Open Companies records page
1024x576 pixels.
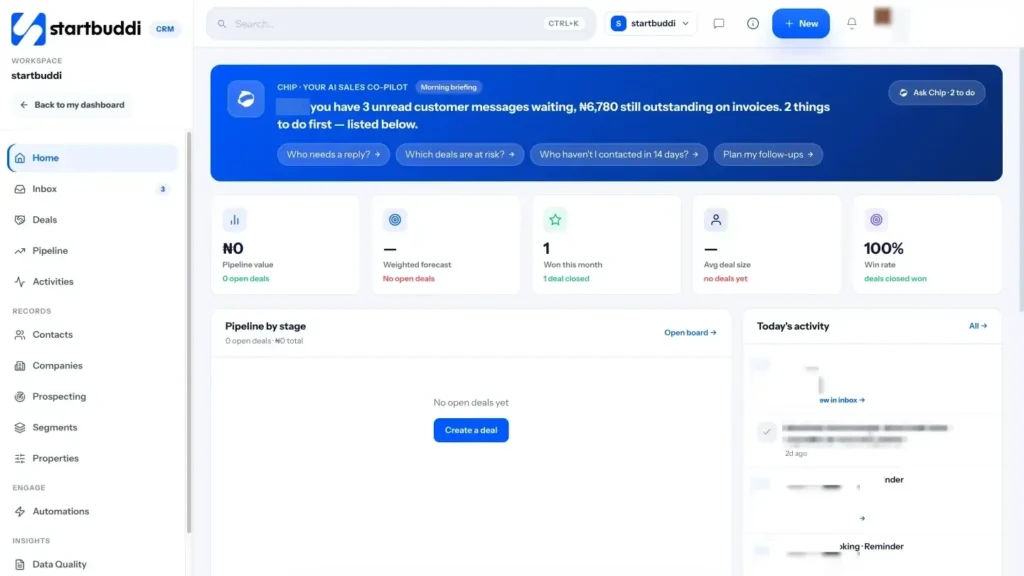(x=93, y=366)
